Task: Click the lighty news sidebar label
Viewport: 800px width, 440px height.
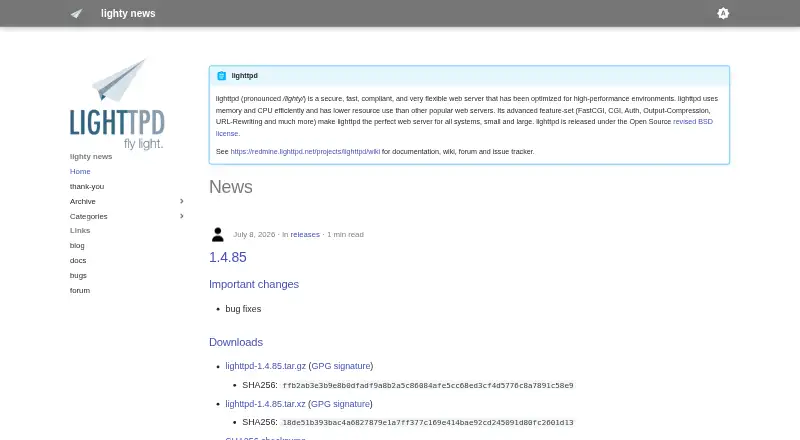Action: coord(91,157)
